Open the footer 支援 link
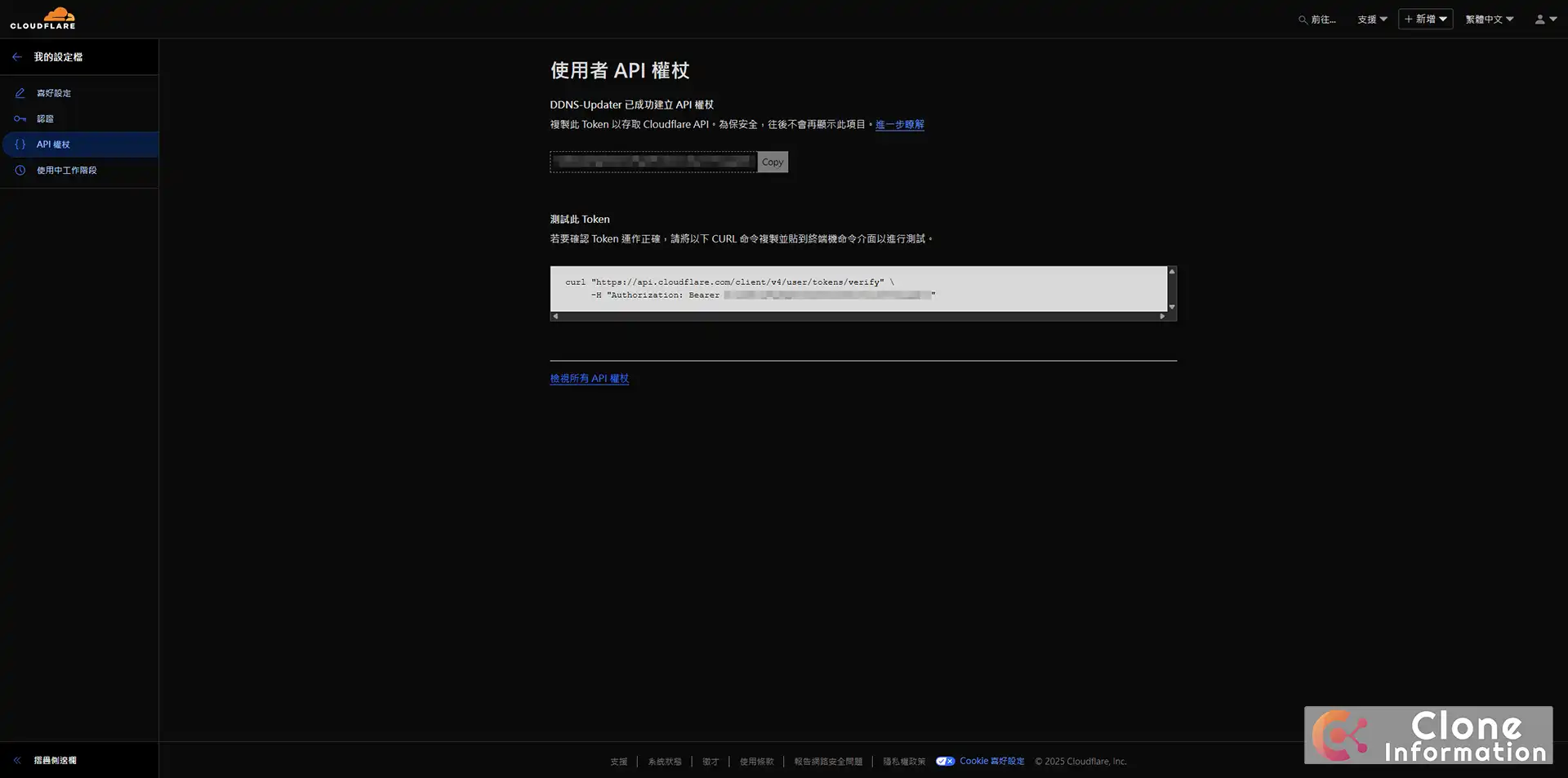Image resolution: width=1568 pixels, height=778 pixels. pyautogui.click(x=618, y=762)
